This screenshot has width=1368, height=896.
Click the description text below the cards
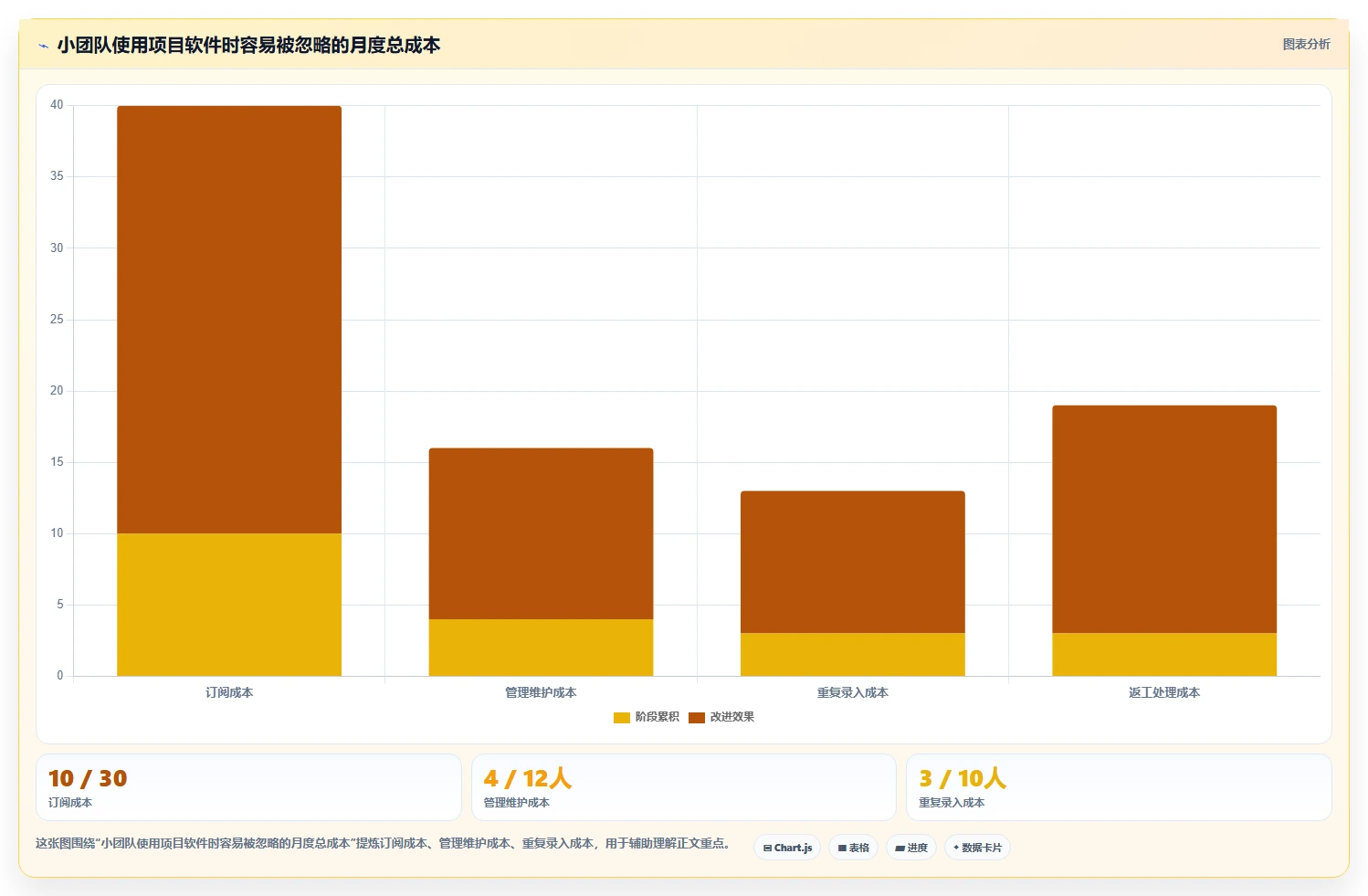point(385,843)
